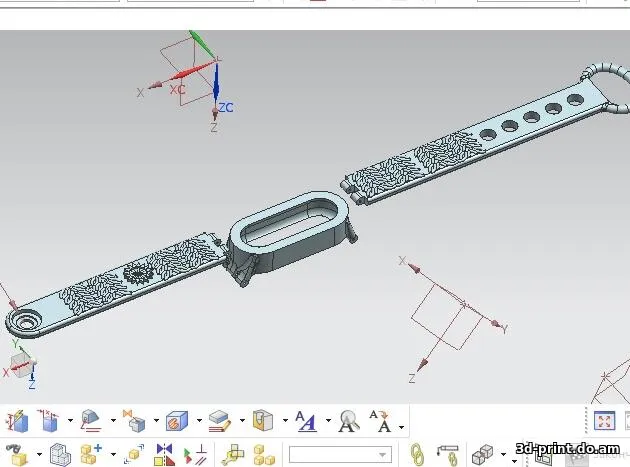Open the empty combo box in toolbar
This screenshot has width=630, height=467.
340,455
